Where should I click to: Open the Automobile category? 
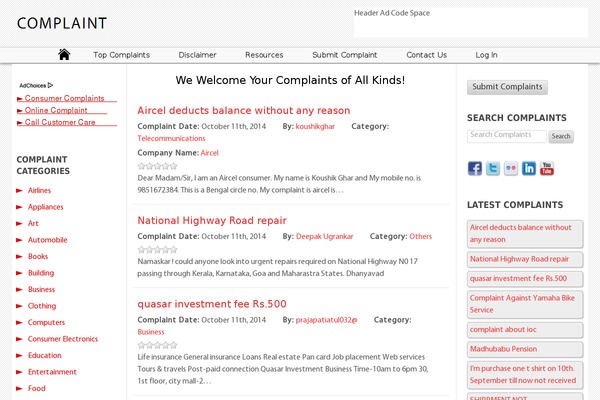pos(47,240)
